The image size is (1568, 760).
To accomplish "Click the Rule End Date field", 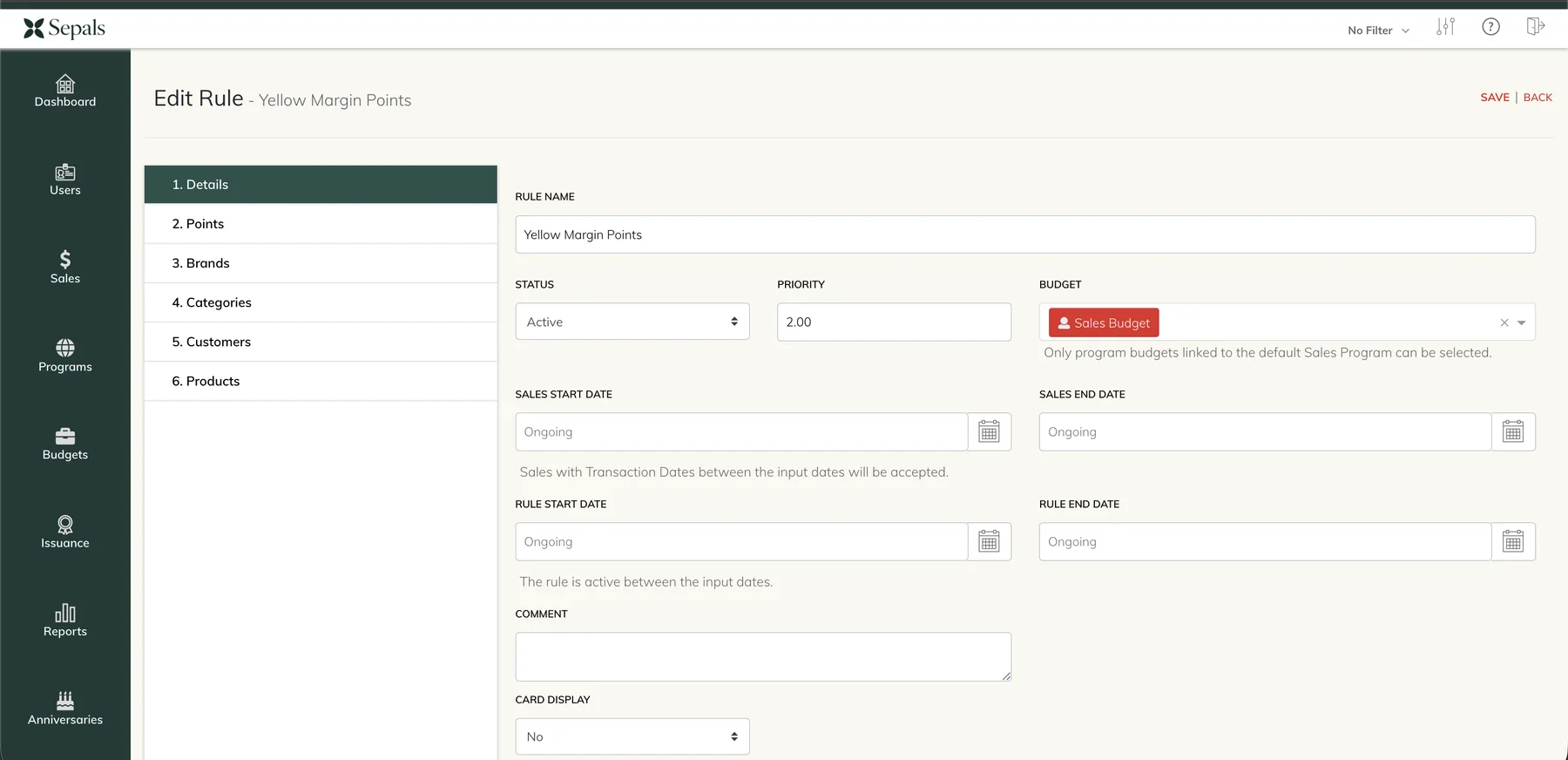I will pyautogui.click(x=1265, y=541).
